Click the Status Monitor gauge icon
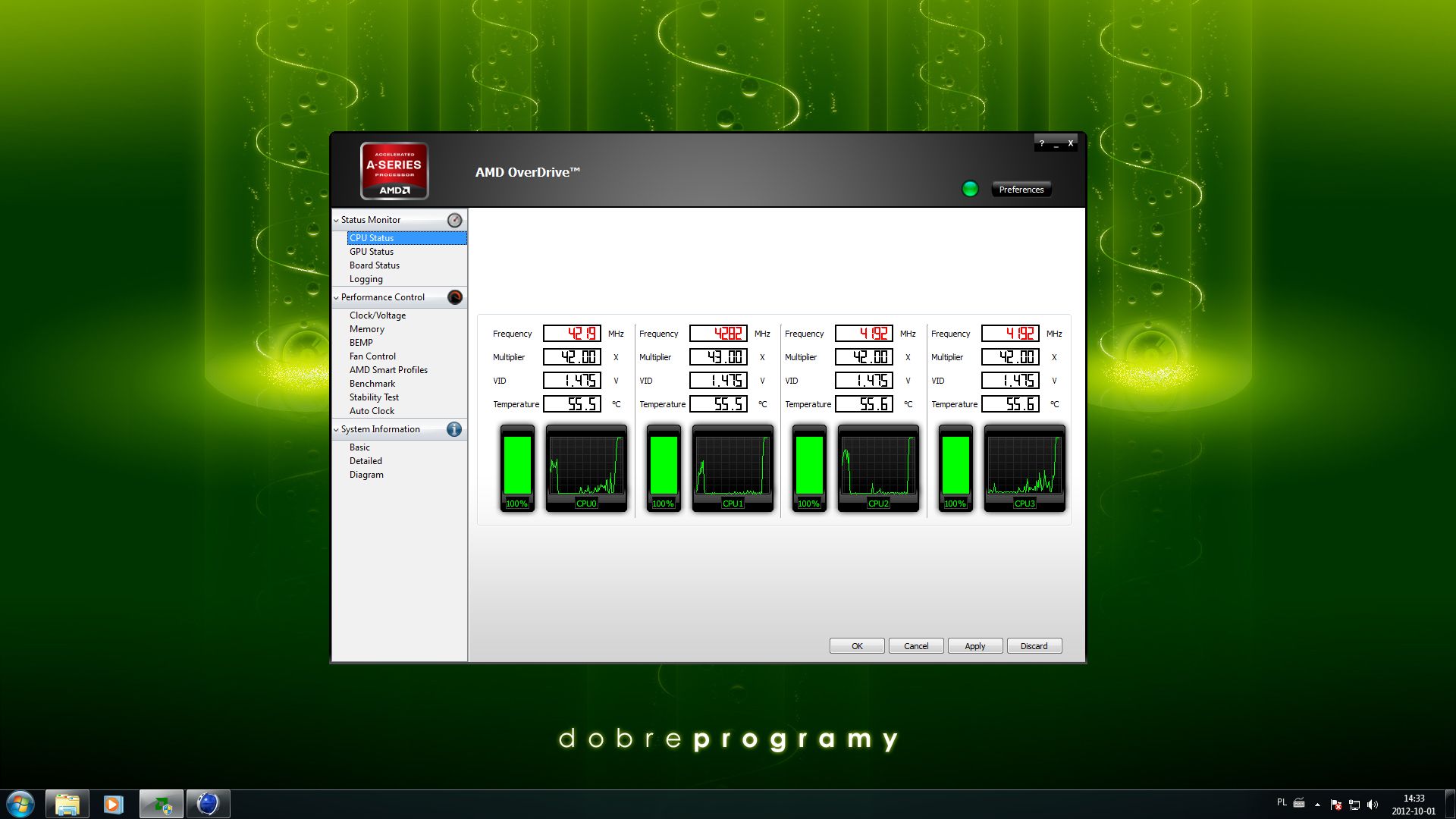This screenshot has width=1456, height=819. 454,220
